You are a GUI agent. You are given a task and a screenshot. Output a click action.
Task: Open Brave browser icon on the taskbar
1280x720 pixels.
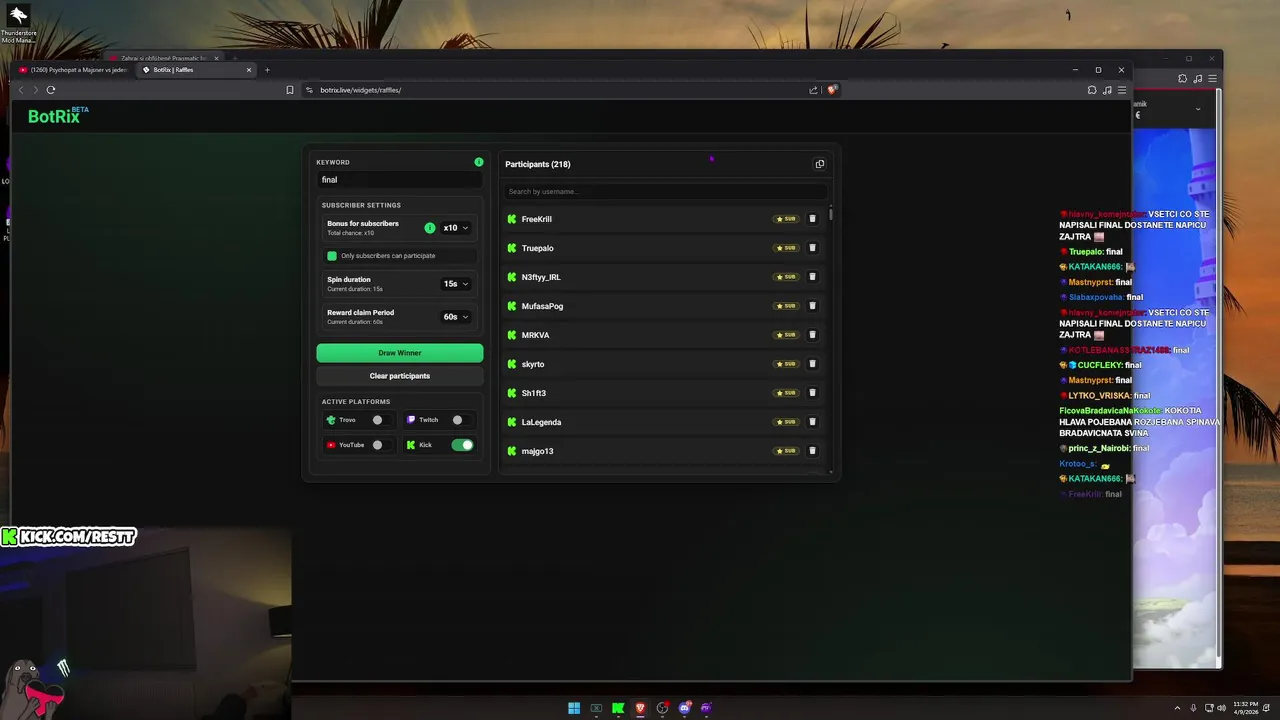[x=640, y=708]
